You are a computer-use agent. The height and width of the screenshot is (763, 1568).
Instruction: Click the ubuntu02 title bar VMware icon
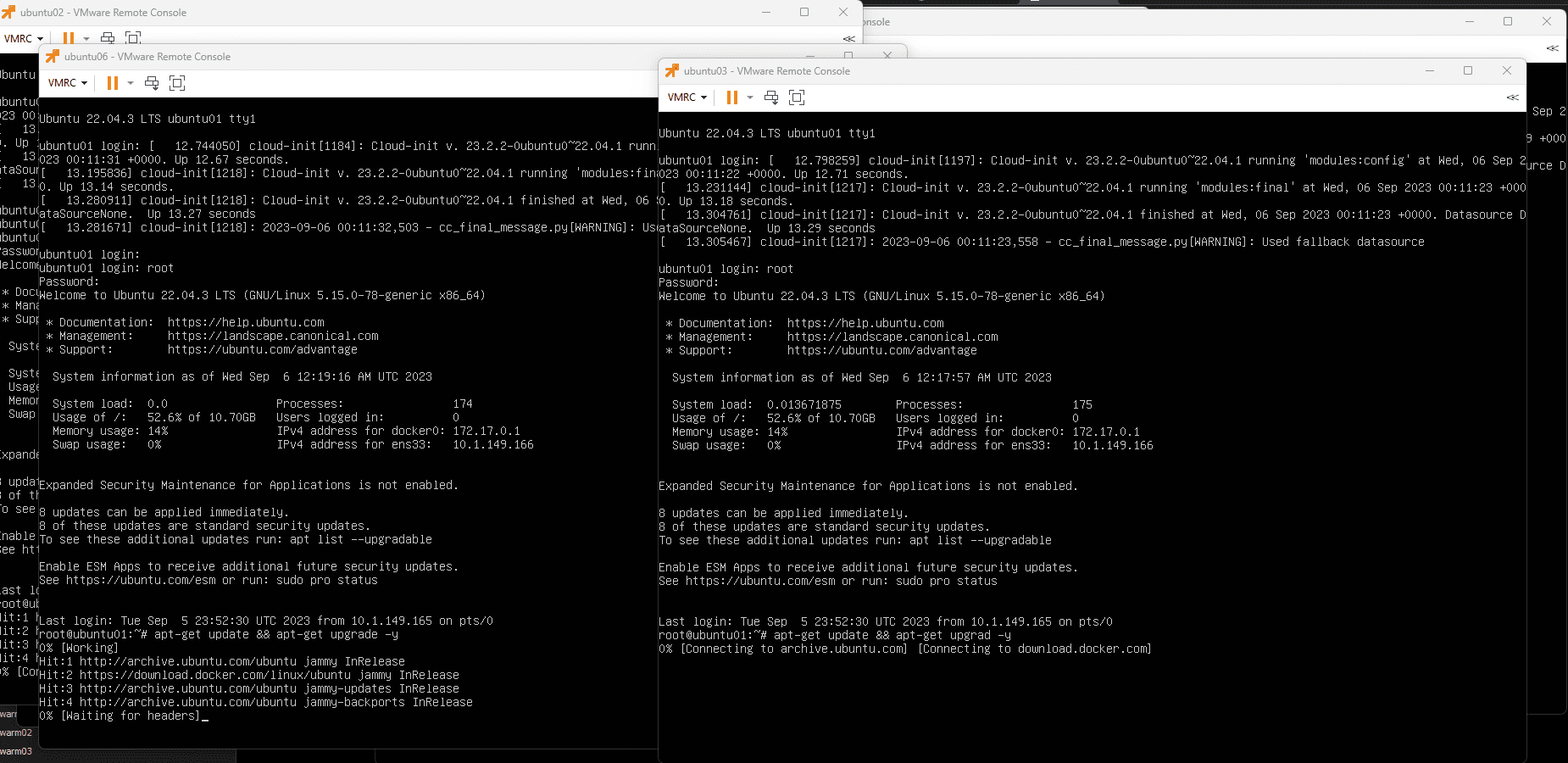point(8,12)
